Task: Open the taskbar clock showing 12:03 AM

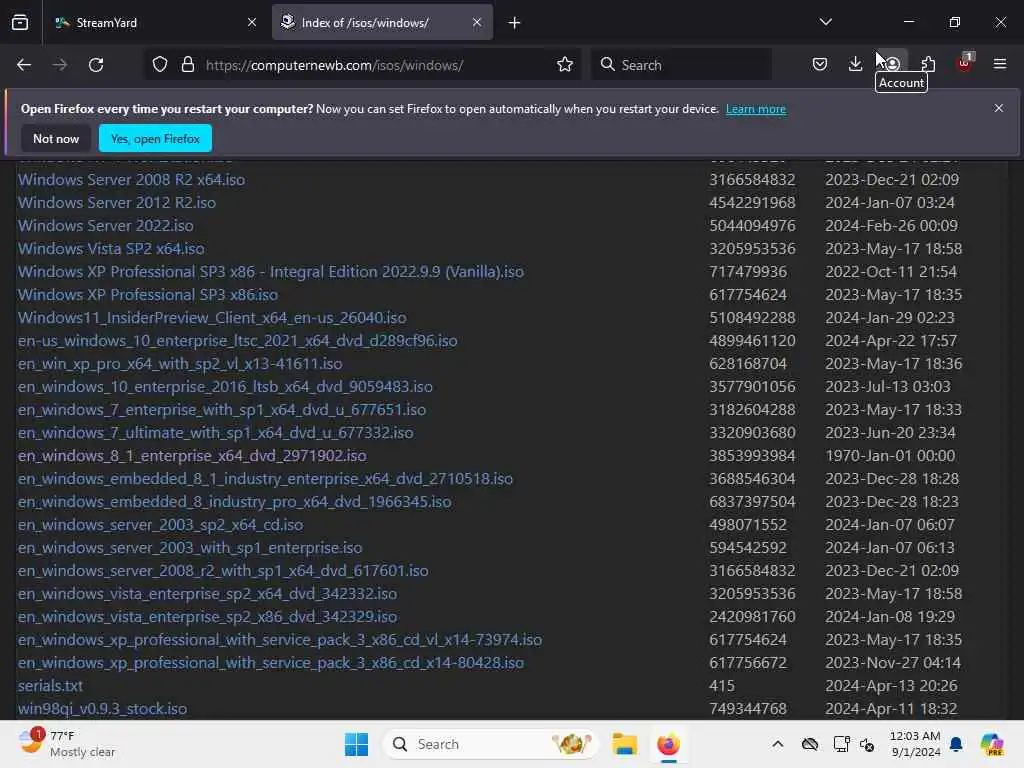Action: click(x=915, y=744)
